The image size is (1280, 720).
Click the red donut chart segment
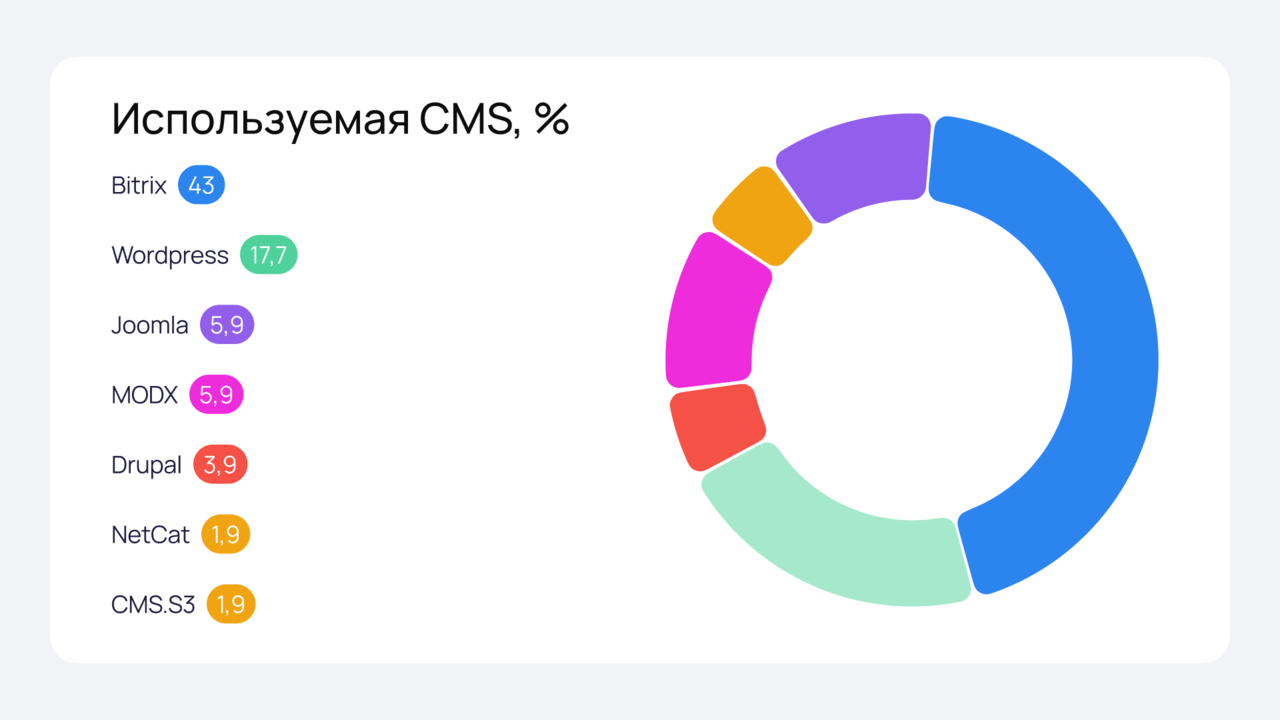[715, 426]
